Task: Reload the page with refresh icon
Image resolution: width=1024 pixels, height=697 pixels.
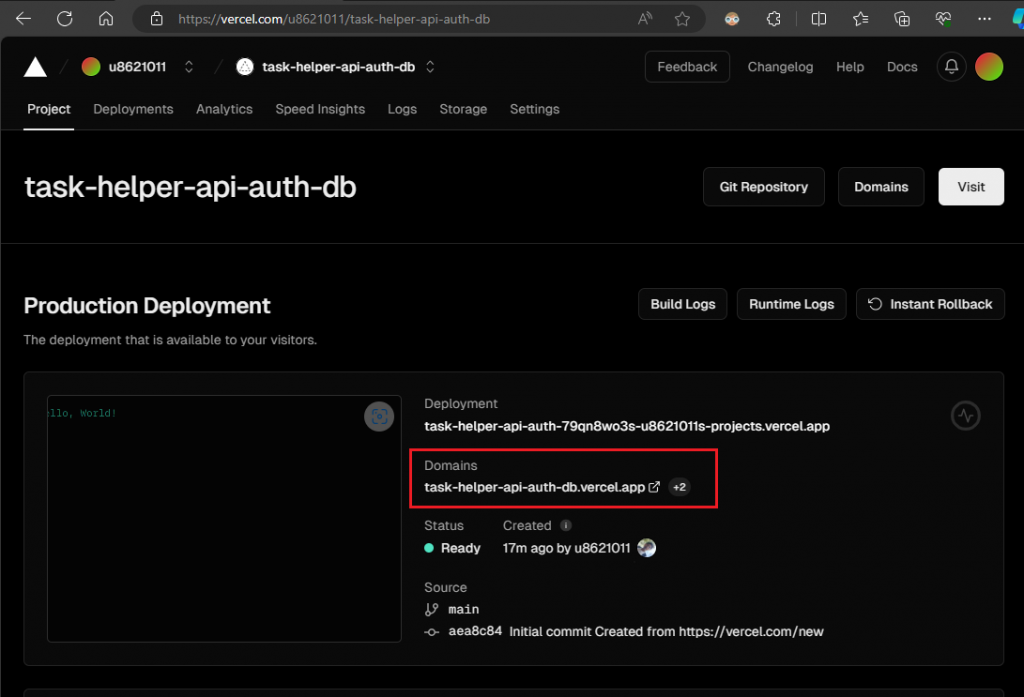Action: pyautogui.click(x=65, y=19)
